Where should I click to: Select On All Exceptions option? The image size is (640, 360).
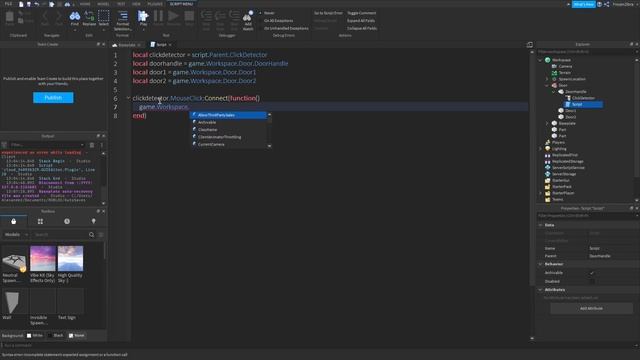pos(276,20)
